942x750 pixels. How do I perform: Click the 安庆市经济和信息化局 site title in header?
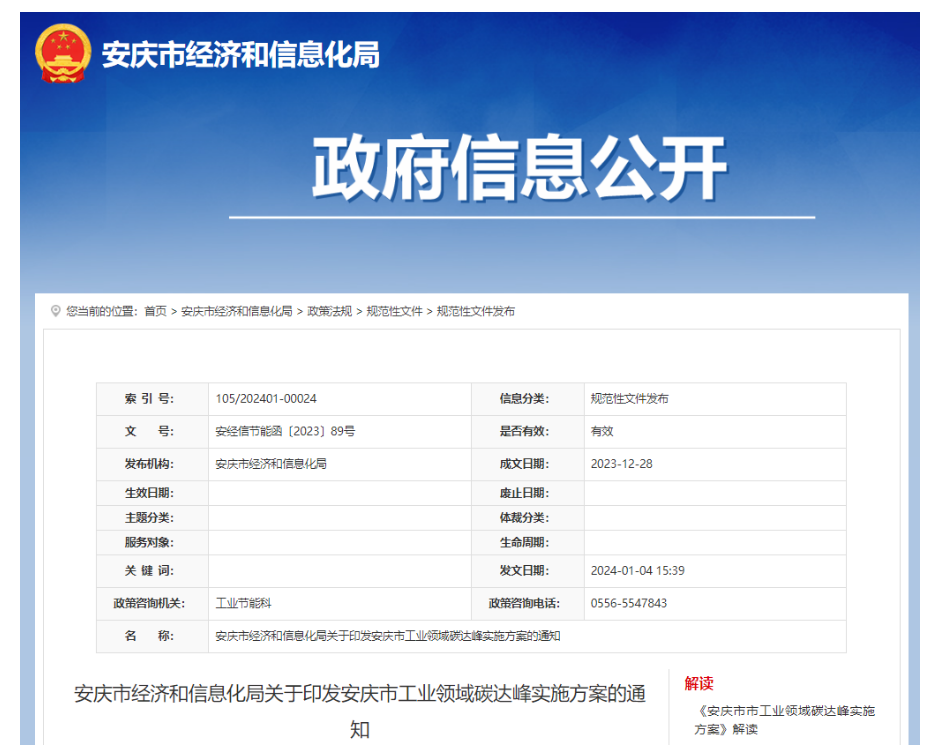(x=240, y=55)
